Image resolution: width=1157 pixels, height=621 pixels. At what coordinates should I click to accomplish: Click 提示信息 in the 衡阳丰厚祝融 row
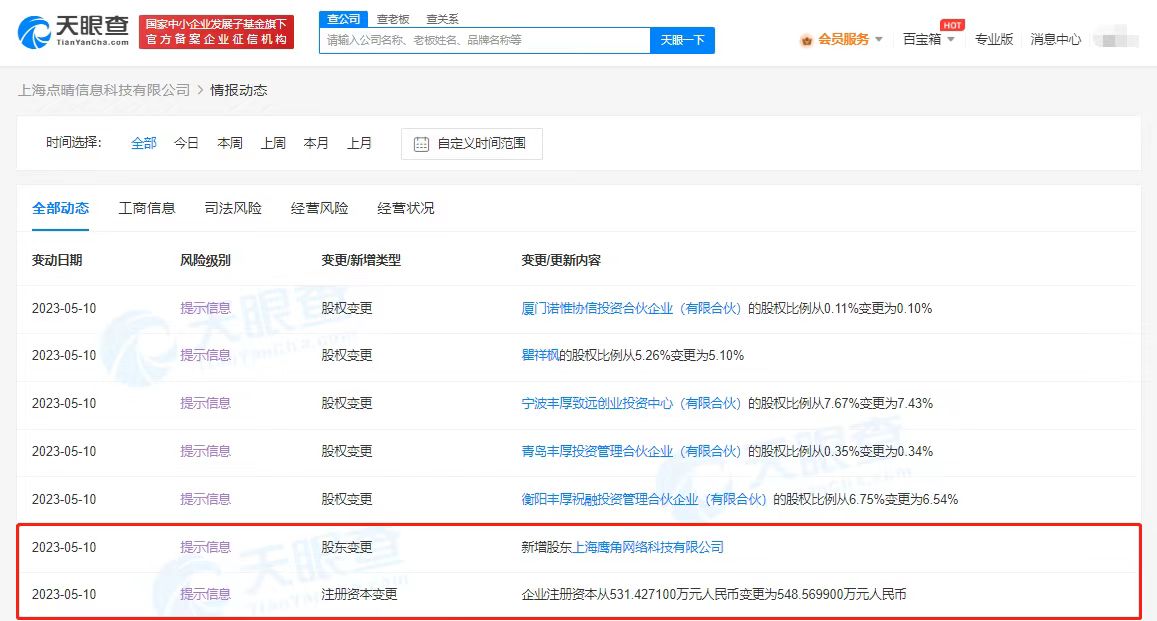(x=205, y=499)
